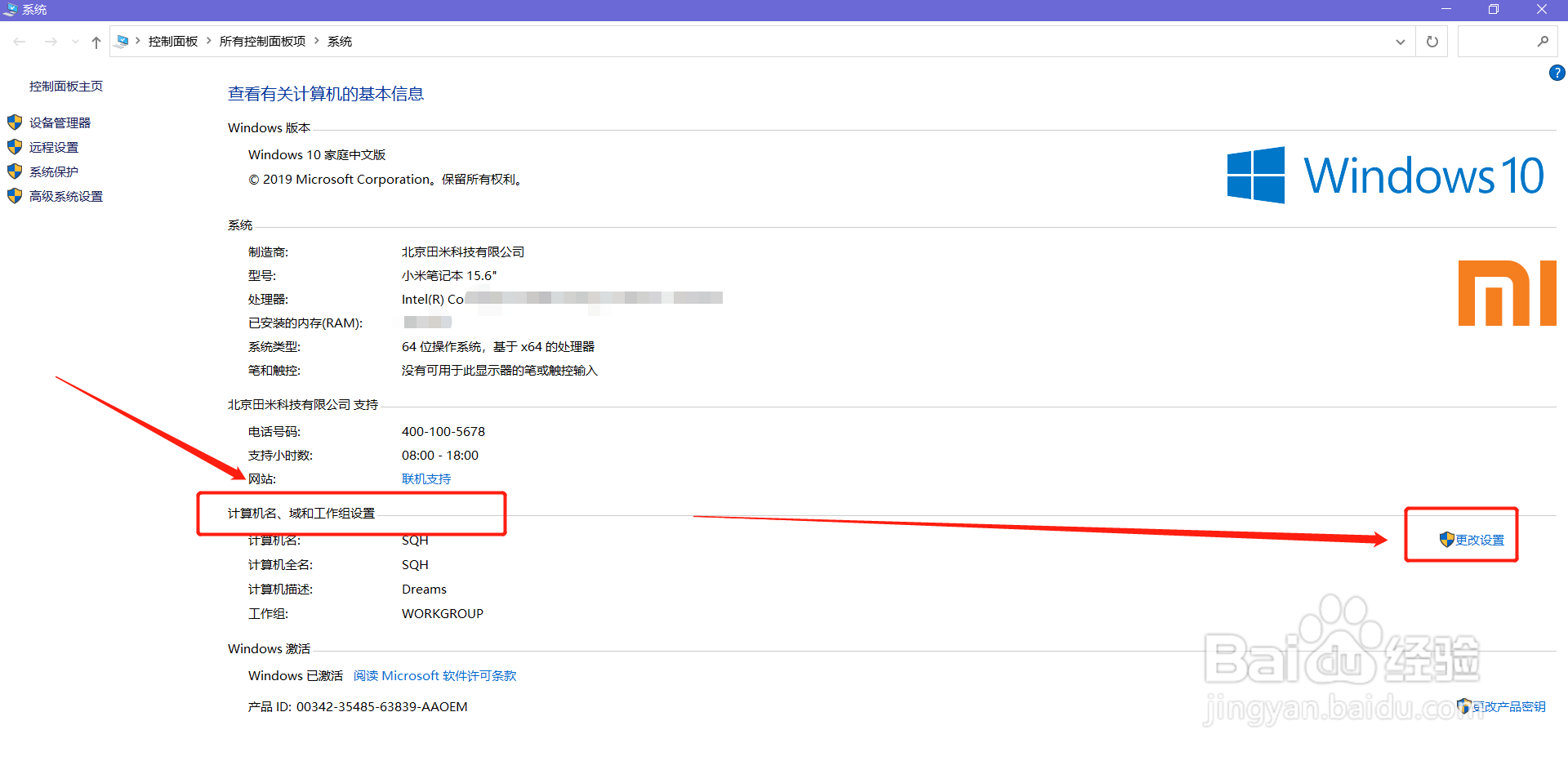
Task: Click the back navigation arrow
Action: tap(20, 41)
